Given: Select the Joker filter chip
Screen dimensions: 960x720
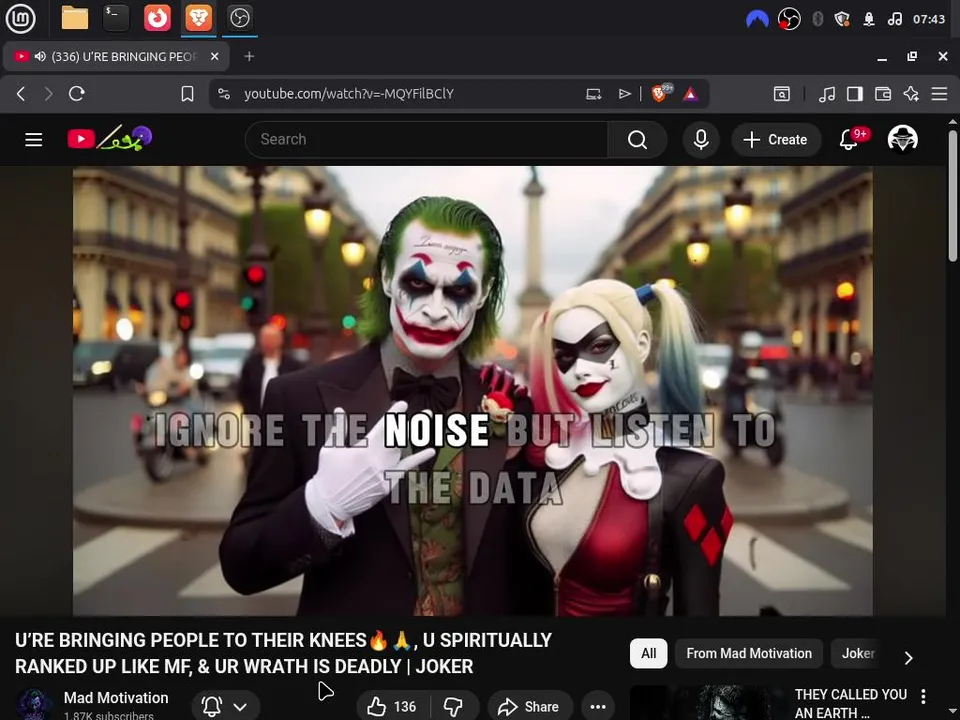Looking at the screenshot, I should tap(858, 653).
